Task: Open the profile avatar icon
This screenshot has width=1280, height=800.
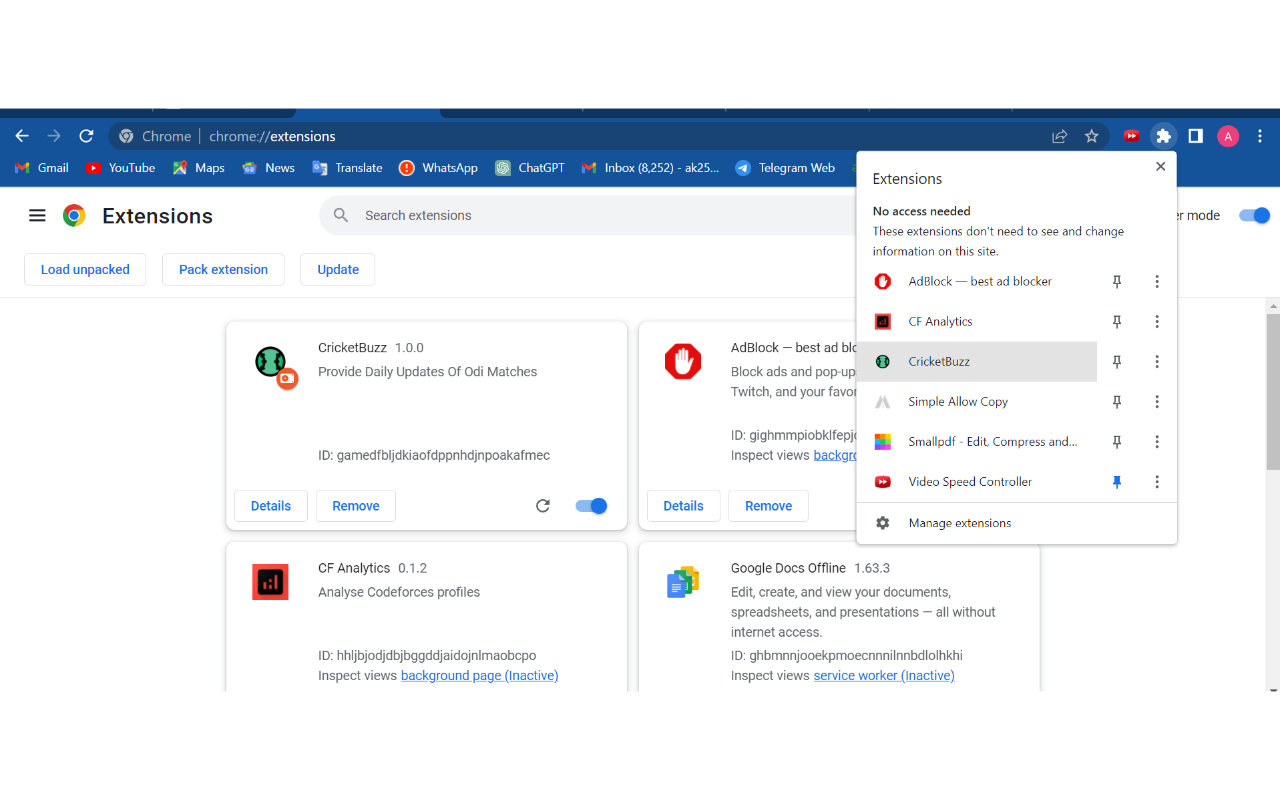Action: (x=1228, y=136)
